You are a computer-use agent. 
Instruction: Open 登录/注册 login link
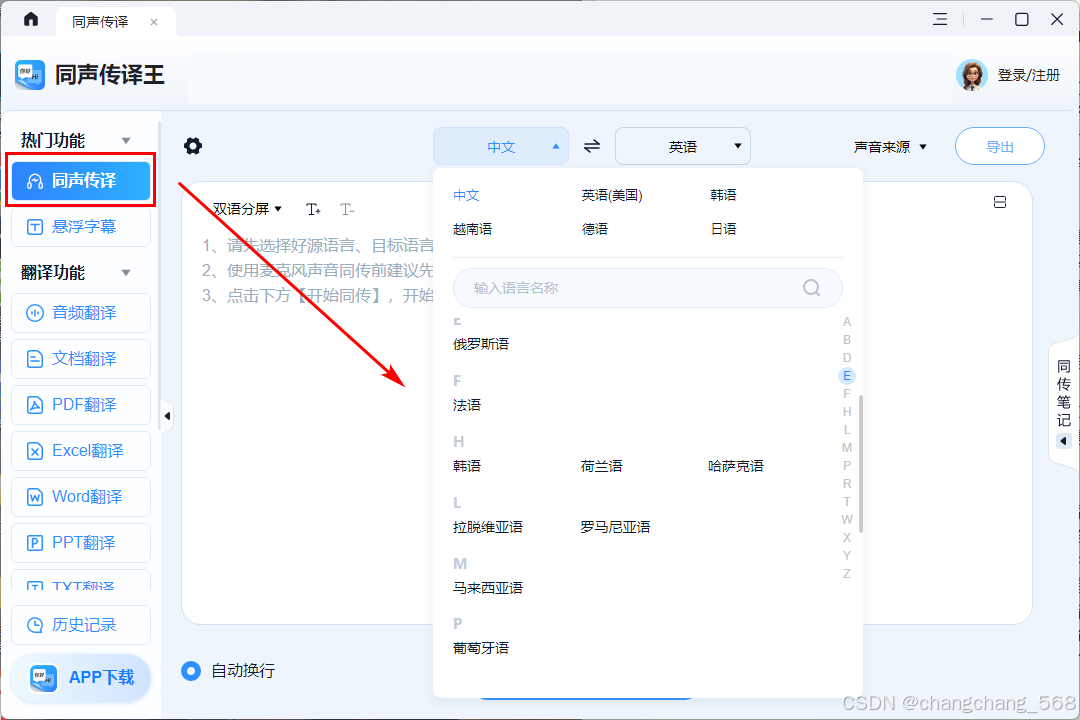1028,75
